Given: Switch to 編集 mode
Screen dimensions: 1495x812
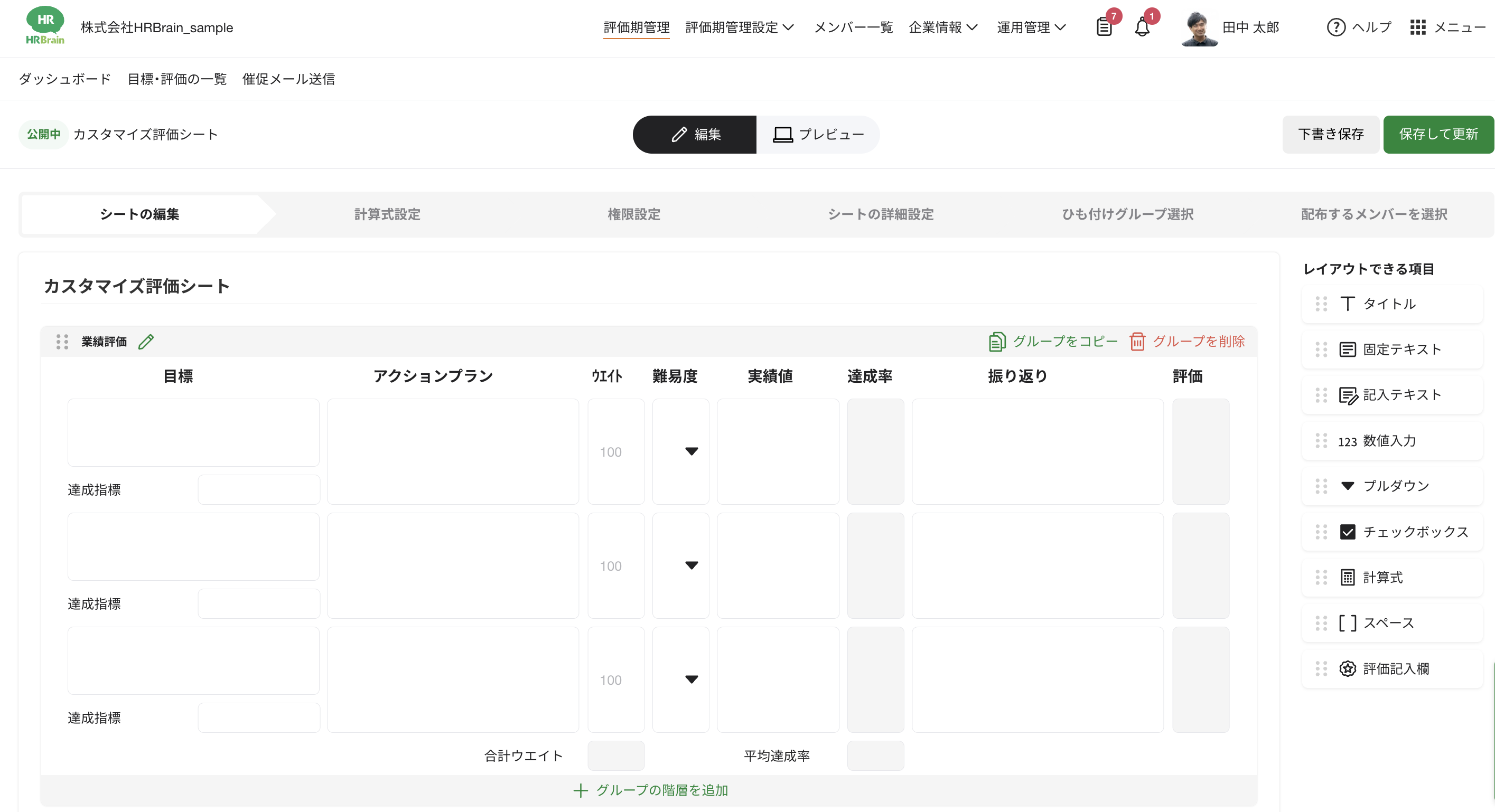Looking at the screenshot, I should pos(694,135).
